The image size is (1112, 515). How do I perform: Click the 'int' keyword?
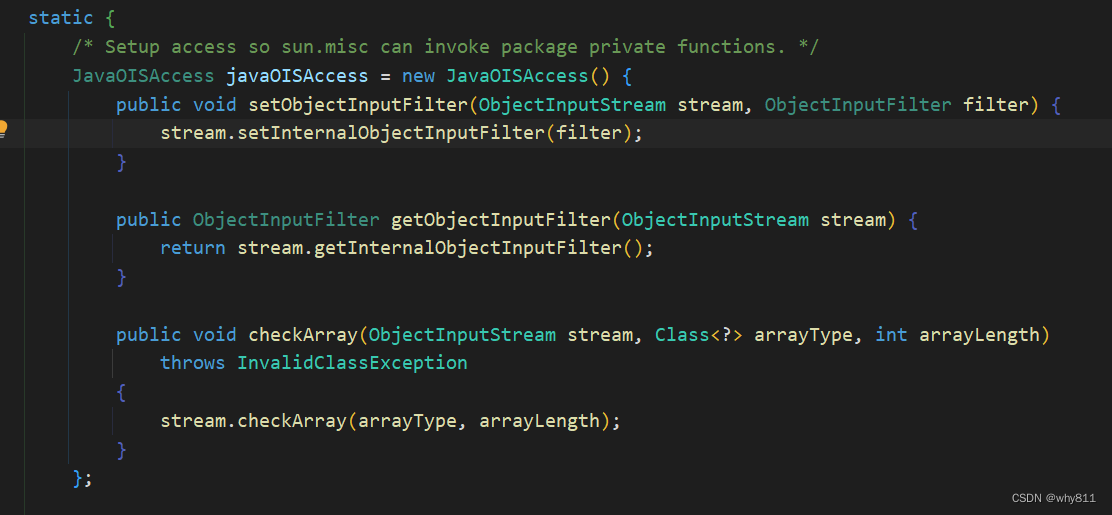point(891,335)
